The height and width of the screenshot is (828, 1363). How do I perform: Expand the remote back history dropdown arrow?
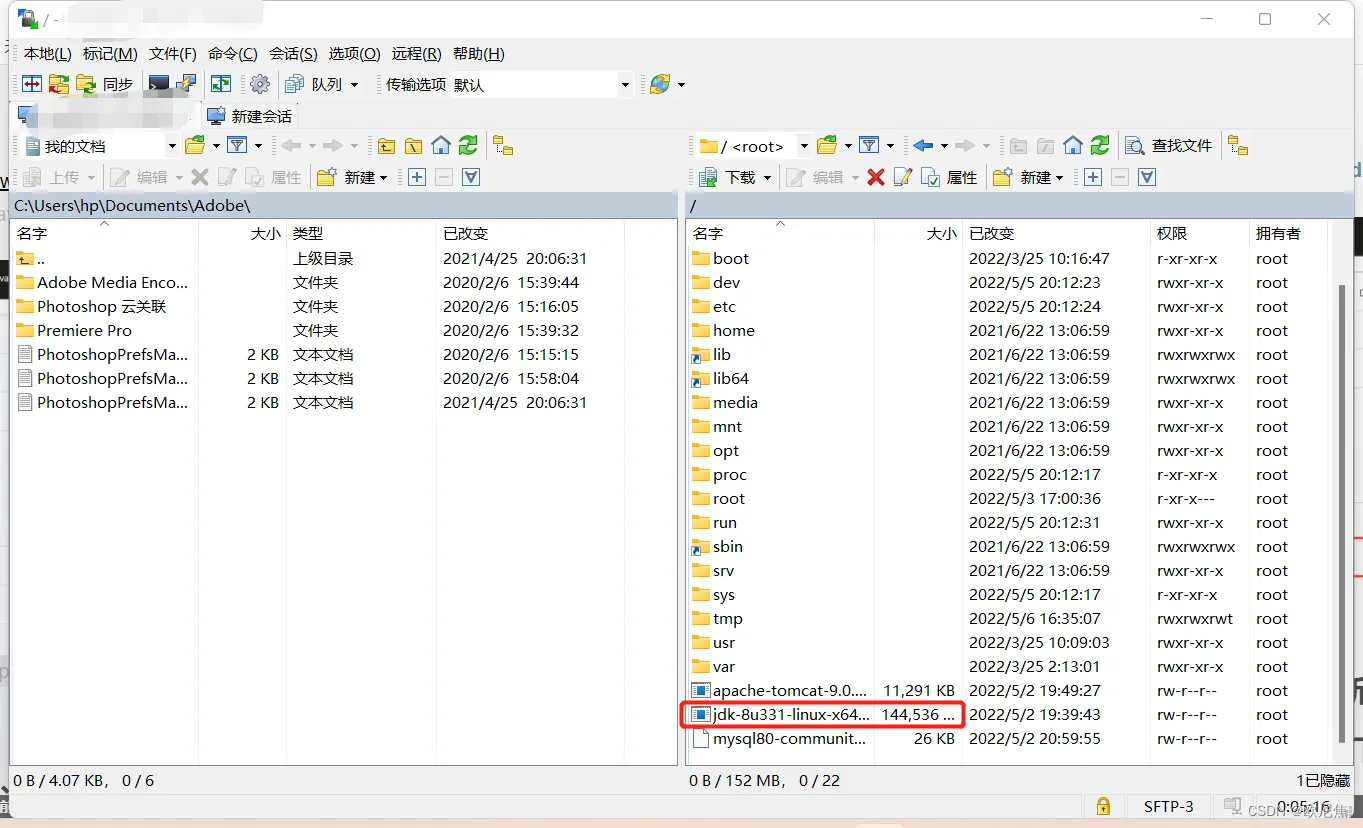coord(942,146)
